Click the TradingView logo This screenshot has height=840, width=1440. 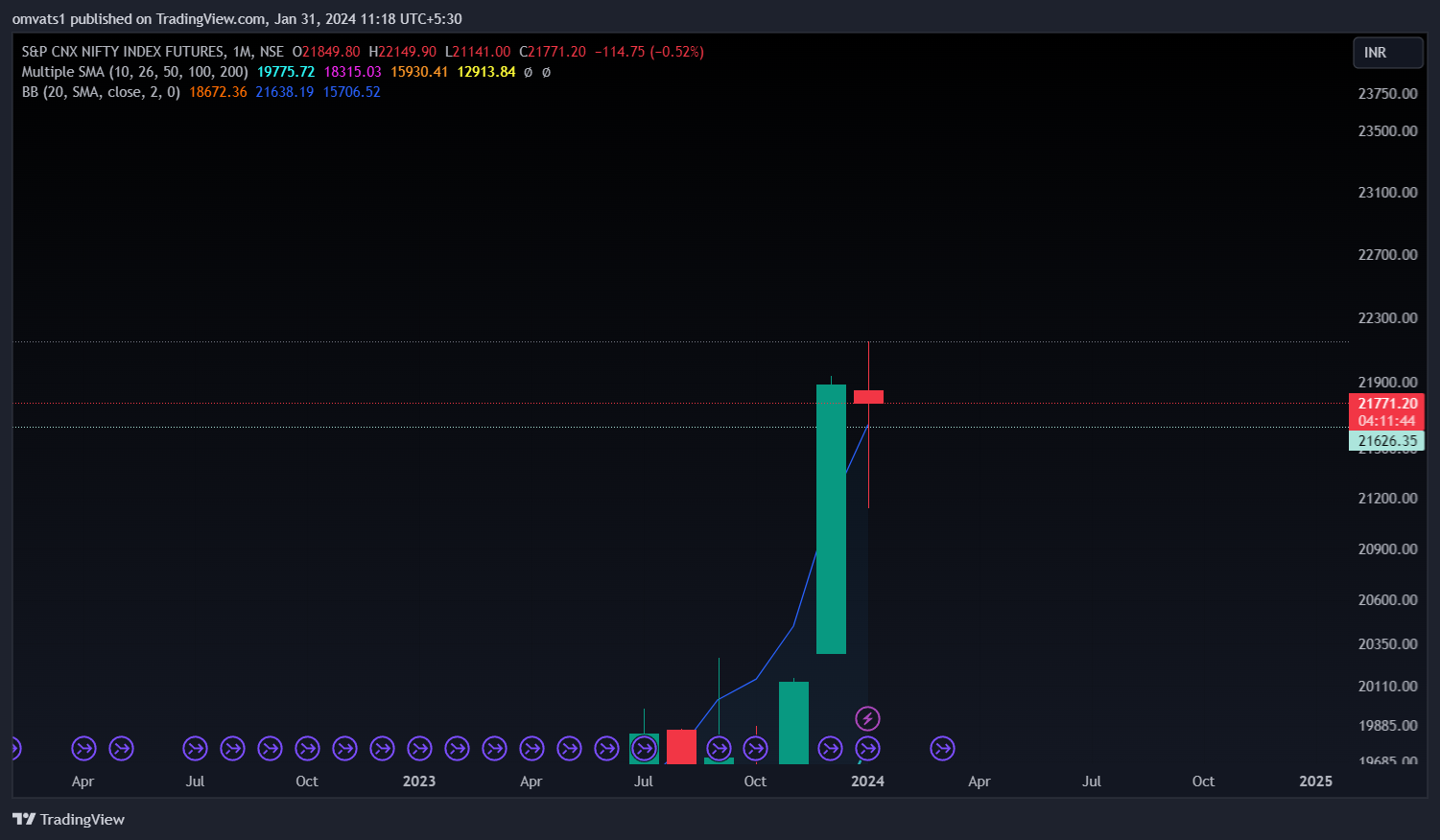[x=68, y=819]
